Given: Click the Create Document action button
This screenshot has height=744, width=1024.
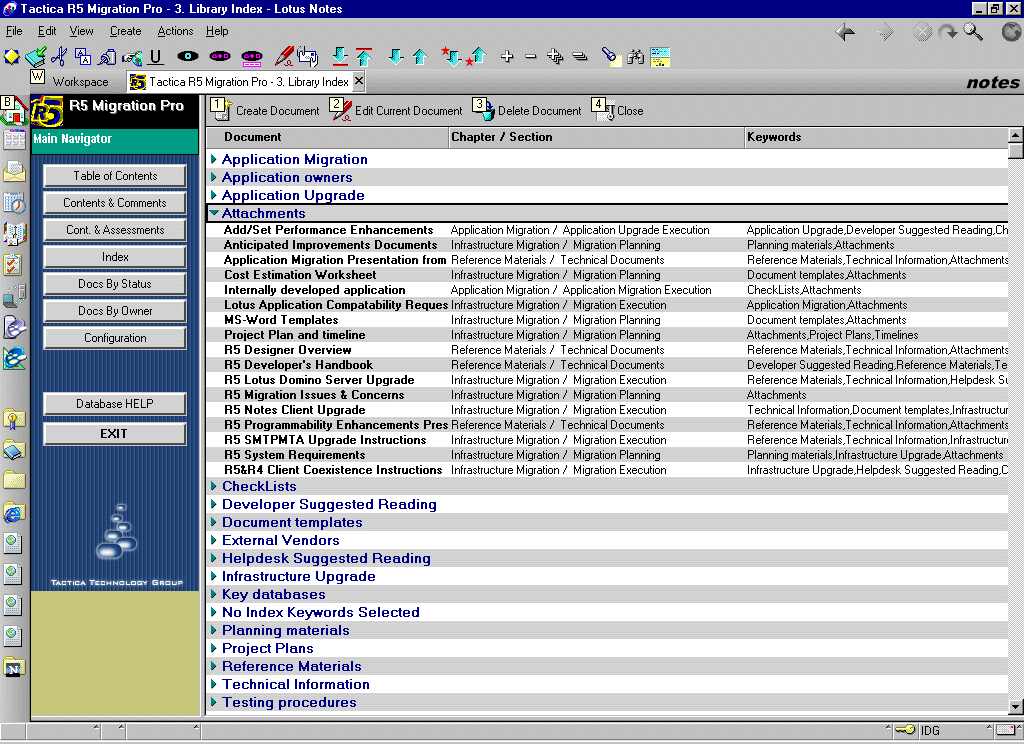Looking at the screenshot, I should (265, 110).
